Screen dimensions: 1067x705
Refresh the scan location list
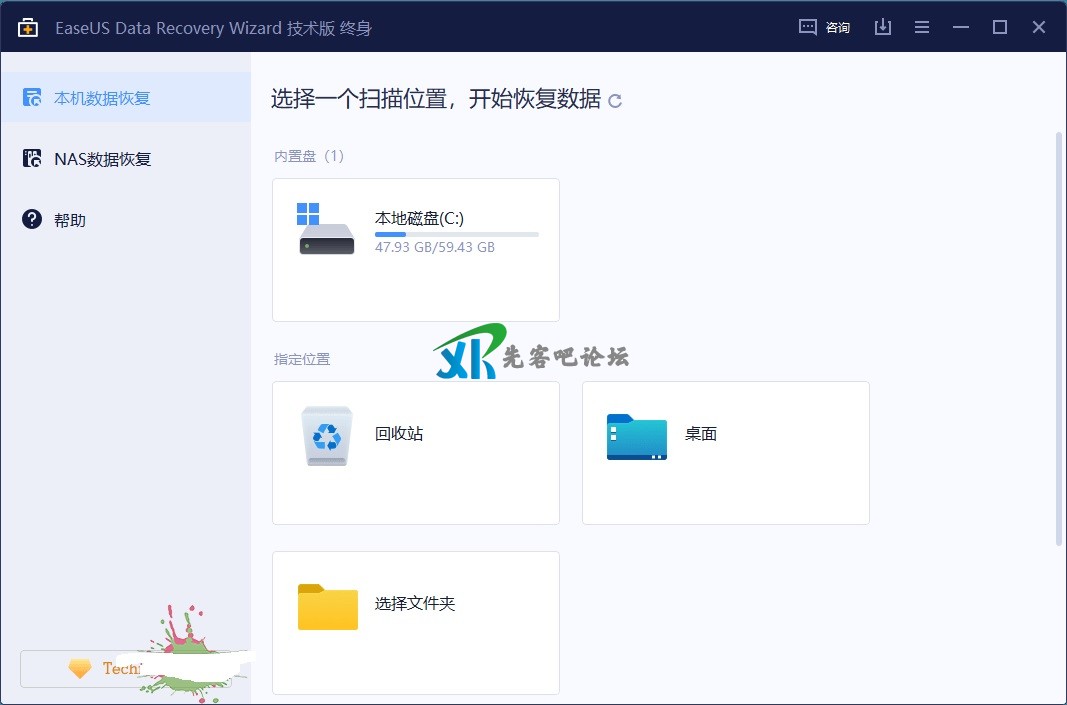pos(615,101)
